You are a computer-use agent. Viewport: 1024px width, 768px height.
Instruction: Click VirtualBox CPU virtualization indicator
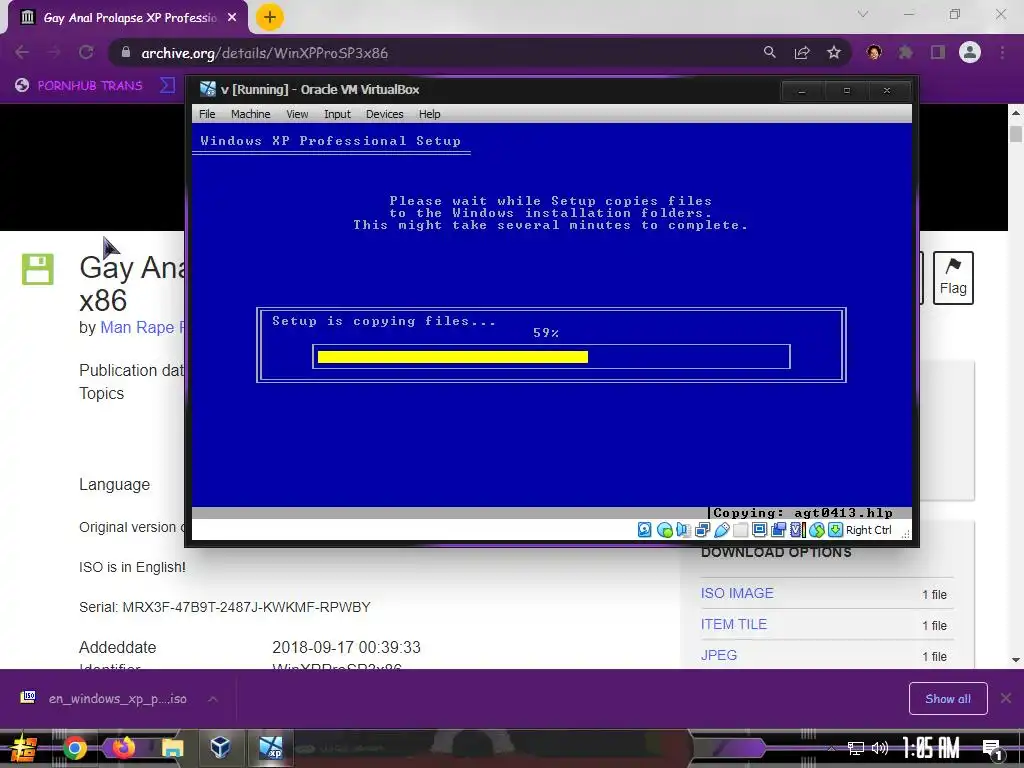click(x=797, y=530)
